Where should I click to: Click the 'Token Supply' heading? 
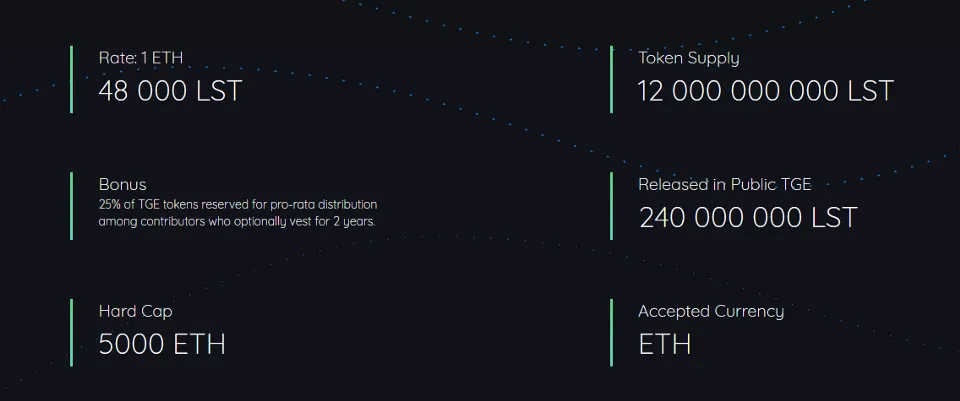[689, 58]
